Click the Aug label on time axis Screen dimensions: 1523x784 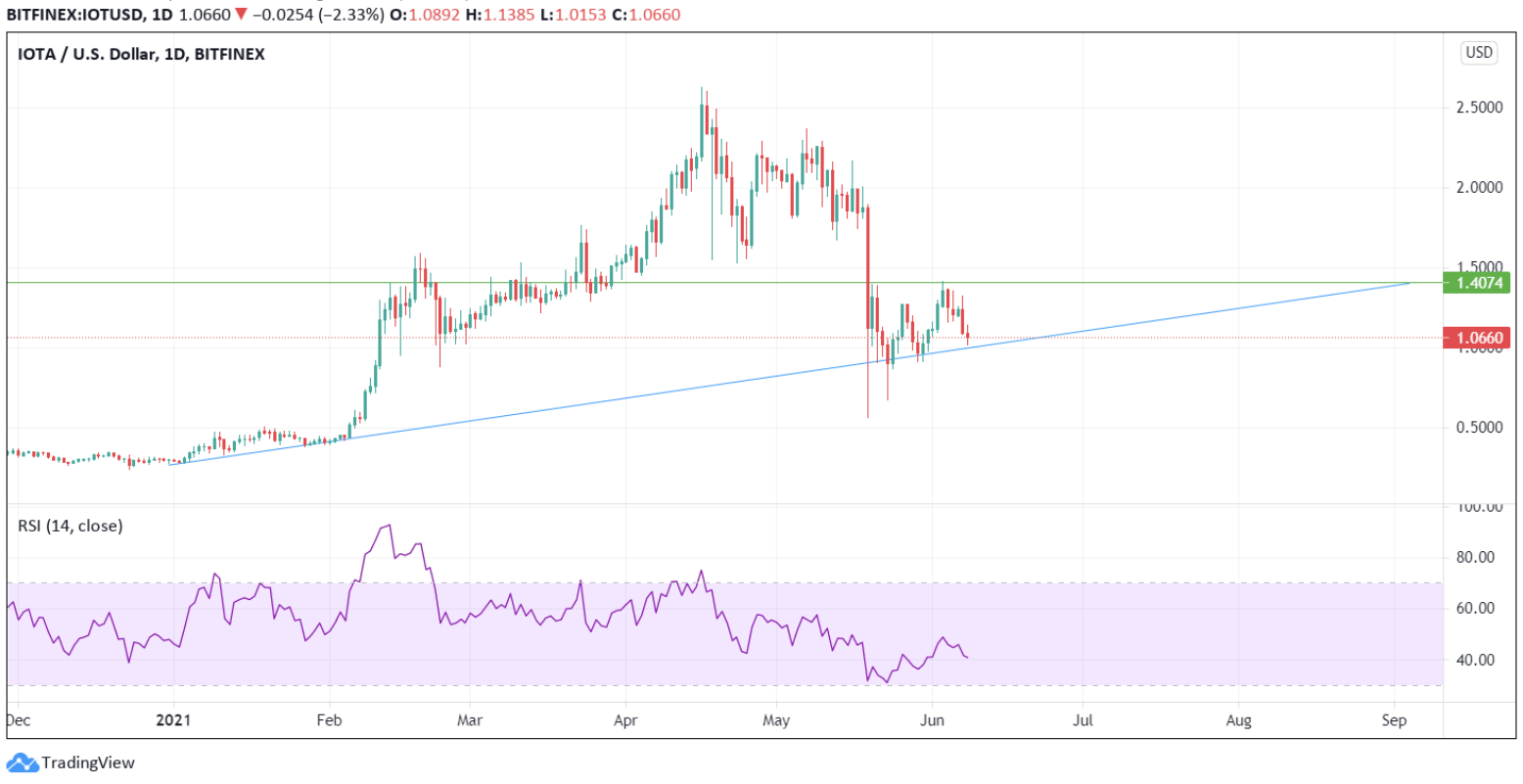coord(1238,721)
